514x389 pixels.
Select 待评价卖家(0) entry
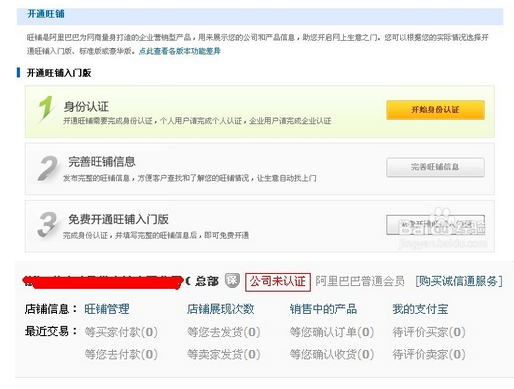[x=429, y=354]
